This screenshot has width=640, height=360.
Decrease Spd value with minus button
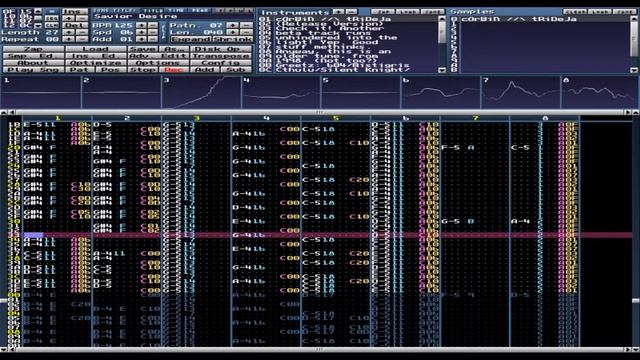tap(153, 32)
